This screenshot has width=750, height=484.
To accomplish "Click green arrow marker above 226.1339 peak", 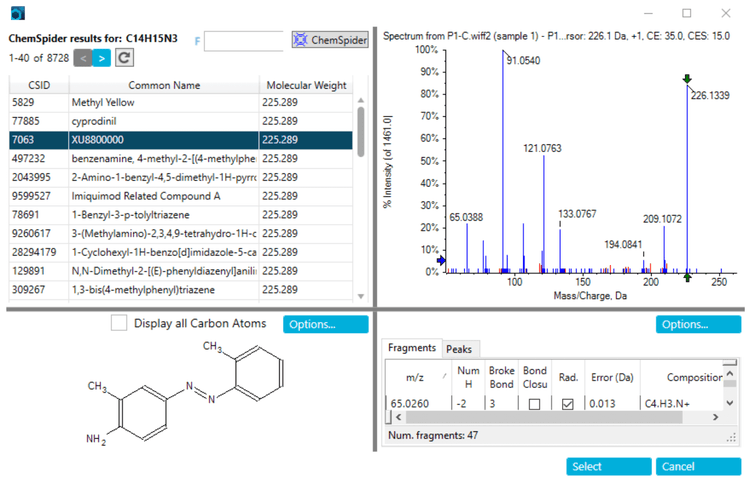I will click(687, 79).
